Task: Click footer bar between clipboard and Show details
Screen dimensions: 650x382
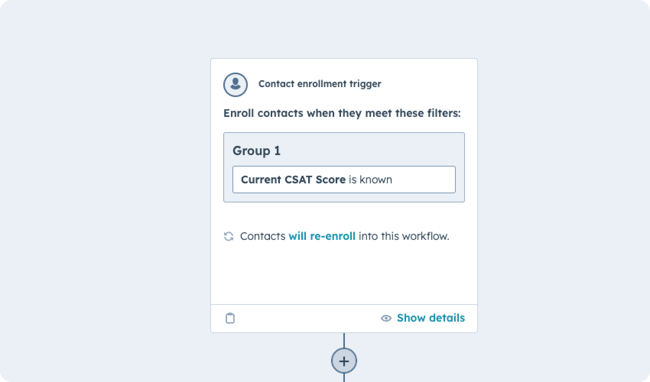Action: click(307, 318)
